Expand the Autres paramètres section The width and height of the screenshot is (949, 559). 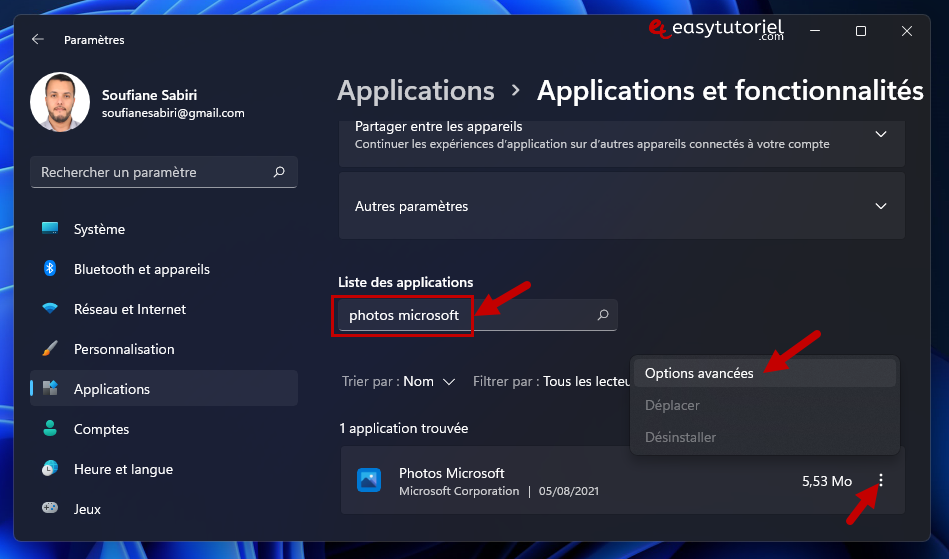tap(622, 206)
